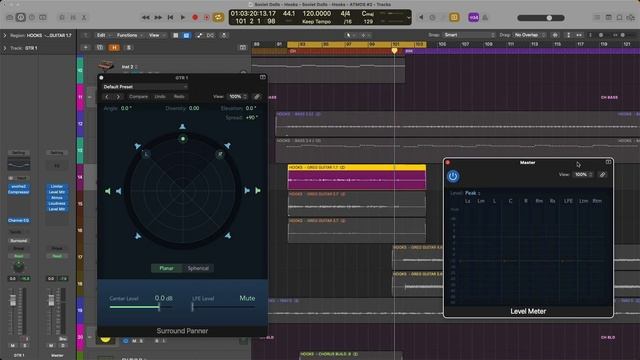Click the vertical auto zoom icon
640x360 pixels.
[x=569, y=36]
